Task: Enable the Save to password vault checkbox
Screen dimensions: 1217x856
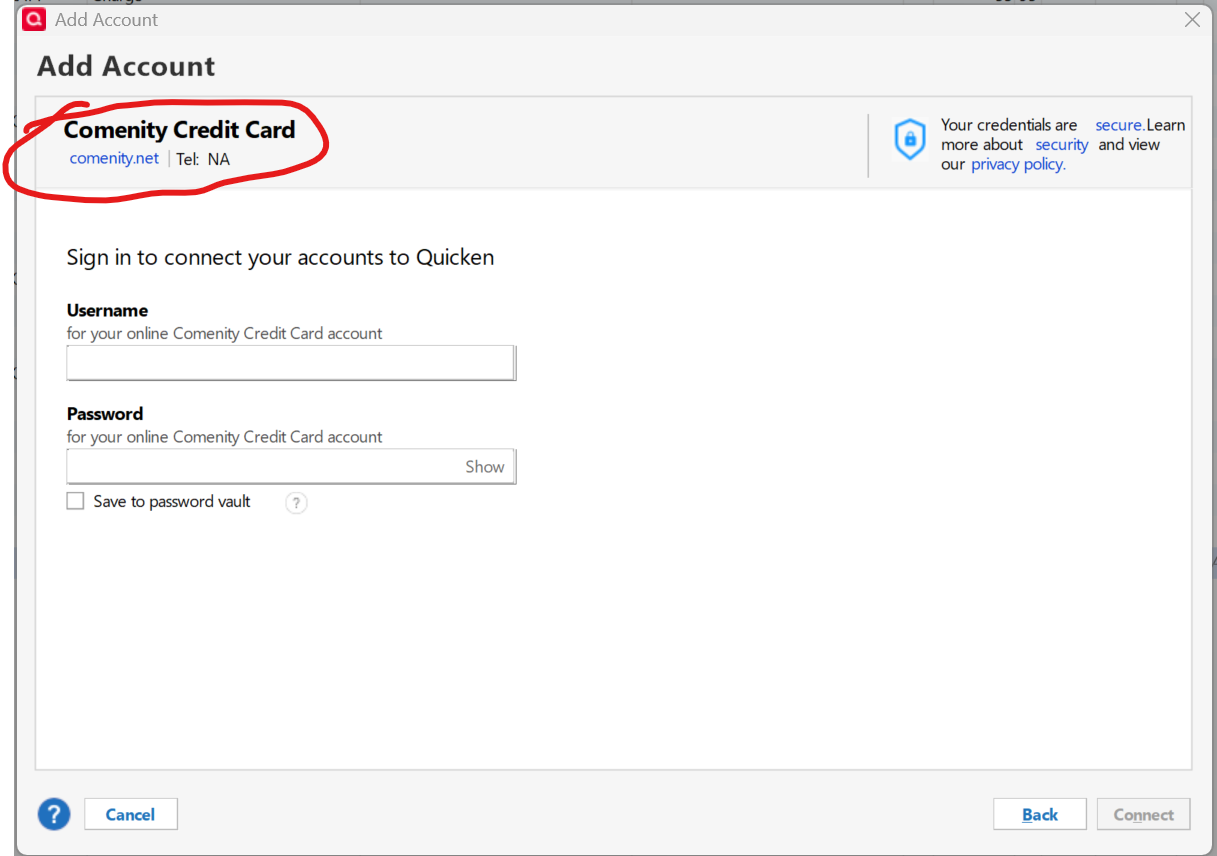Action: tap(75, 501)
